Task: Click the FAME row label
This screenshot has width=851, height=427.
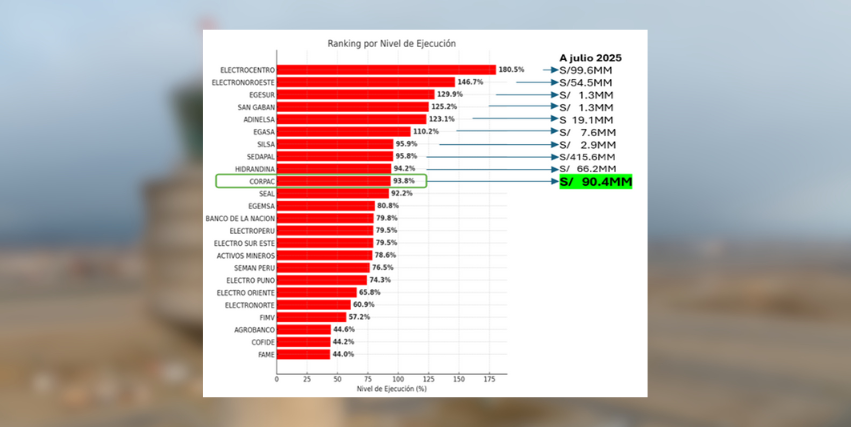Action: coord(266,354)
